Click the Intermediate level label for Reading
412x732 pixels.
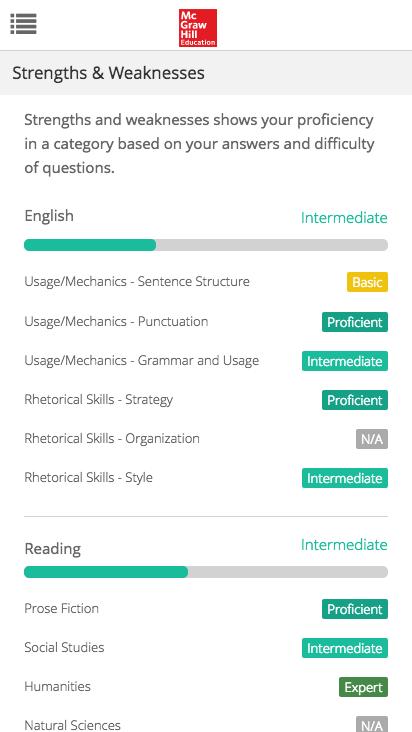[x=344, y=544]
